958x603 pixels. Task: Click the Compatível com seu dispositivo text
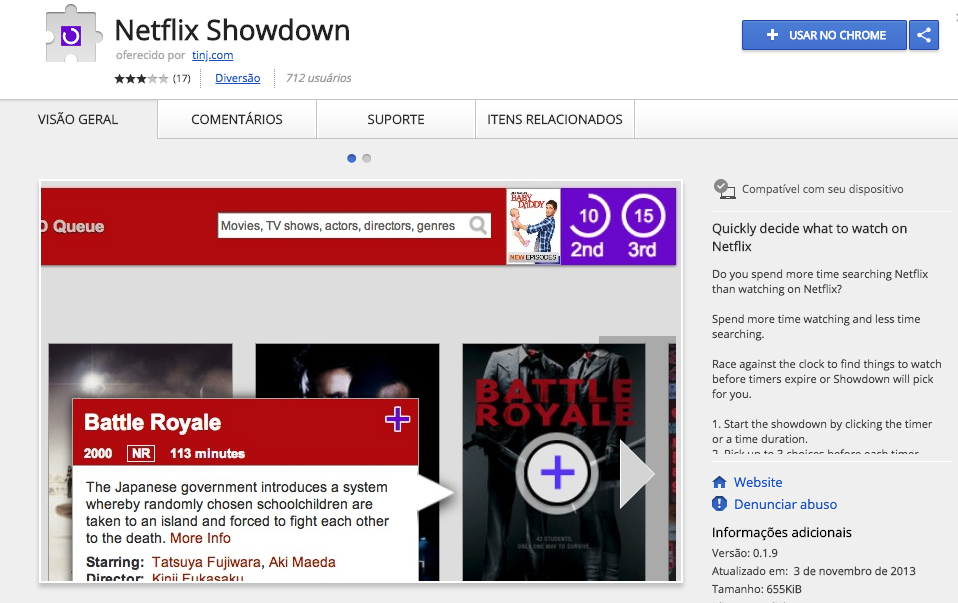coord(822,189)
